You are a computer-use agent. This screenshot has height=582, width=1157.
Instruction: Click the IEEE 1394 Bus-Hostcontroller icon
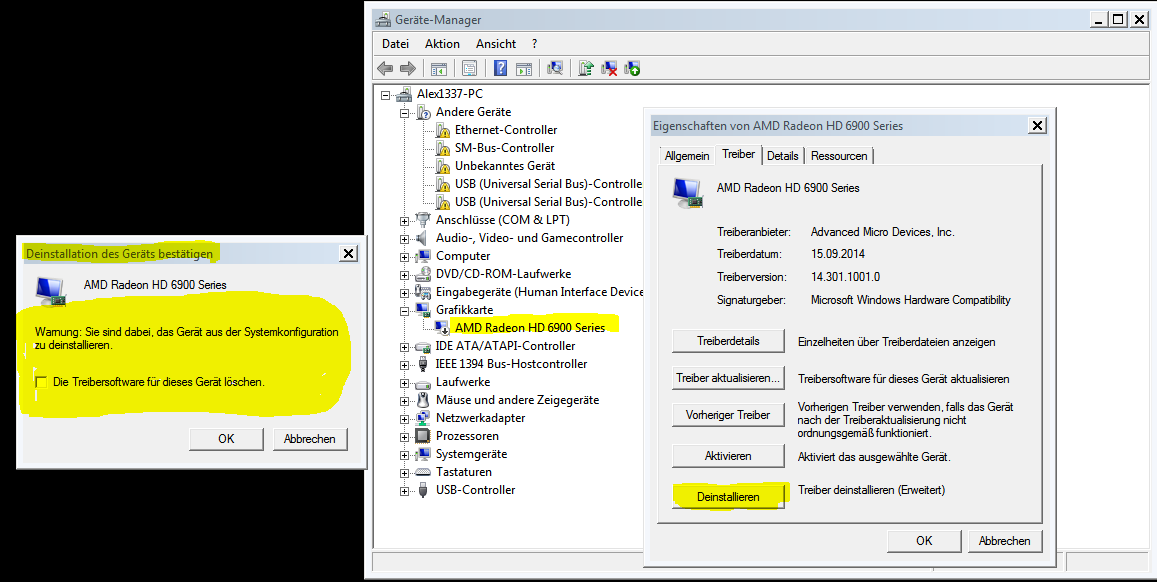423,364
